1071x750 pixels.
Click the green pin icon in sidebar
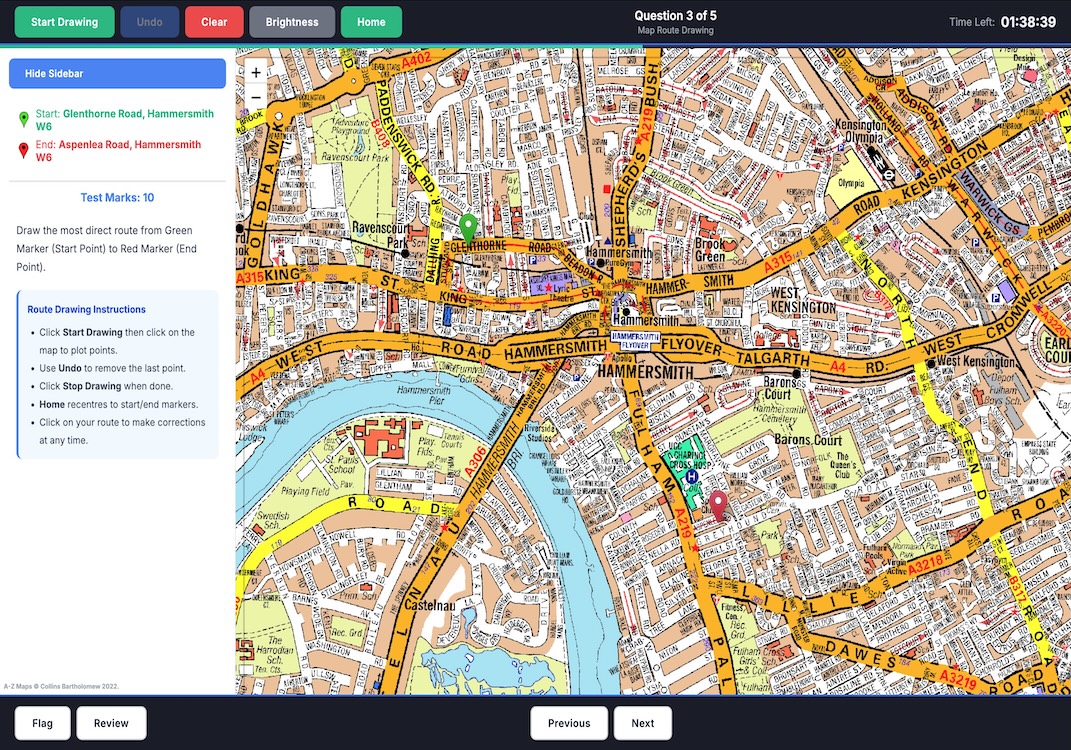tap(24, 120)
